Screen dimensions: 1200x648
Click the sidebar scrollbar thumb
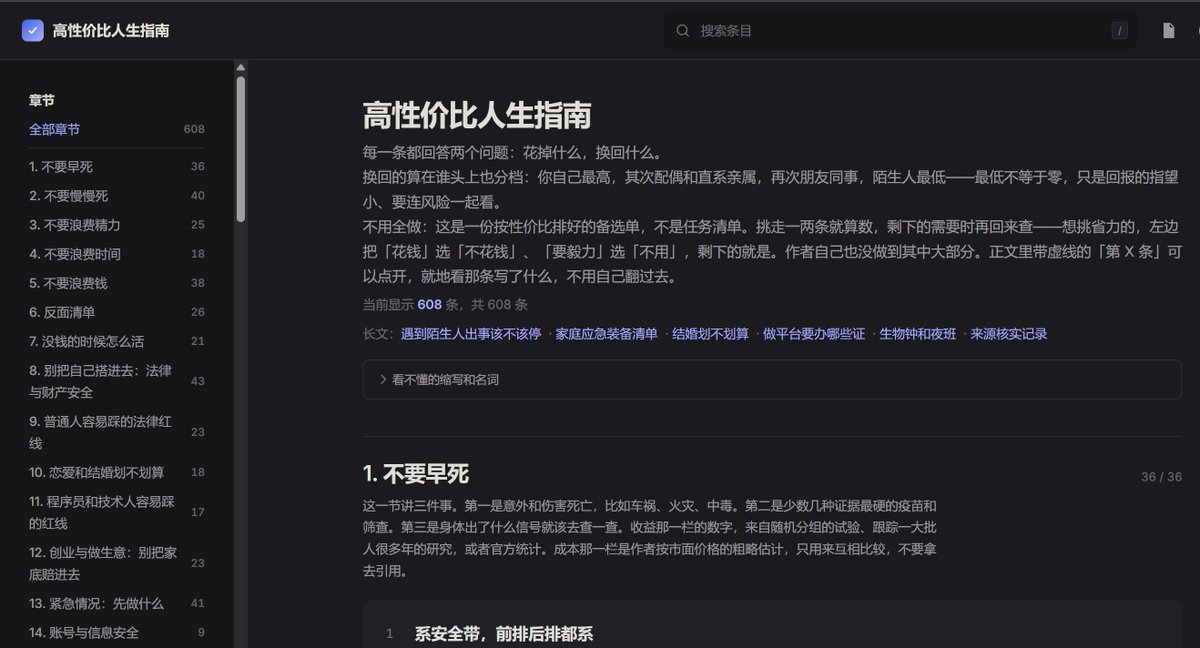point(241,148)
